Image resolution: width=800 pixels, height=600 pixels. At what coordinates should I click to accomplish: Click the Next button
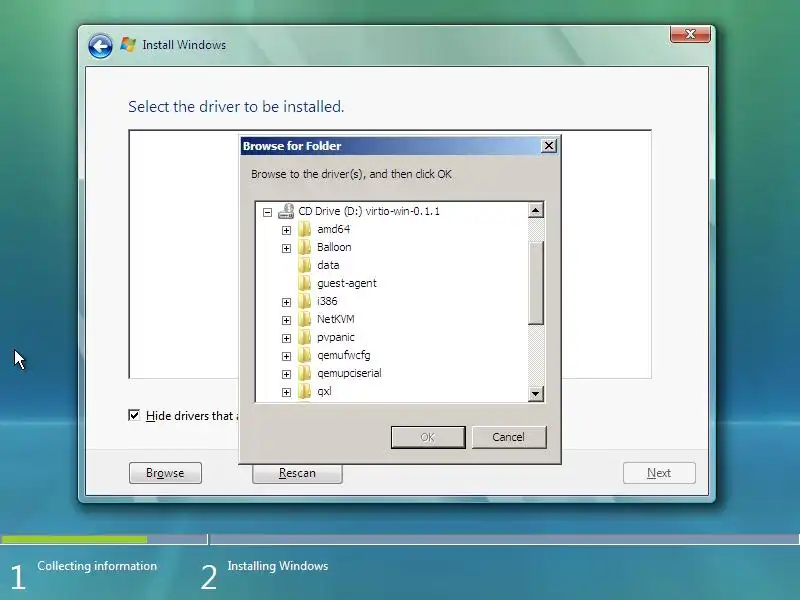[659, 473]
